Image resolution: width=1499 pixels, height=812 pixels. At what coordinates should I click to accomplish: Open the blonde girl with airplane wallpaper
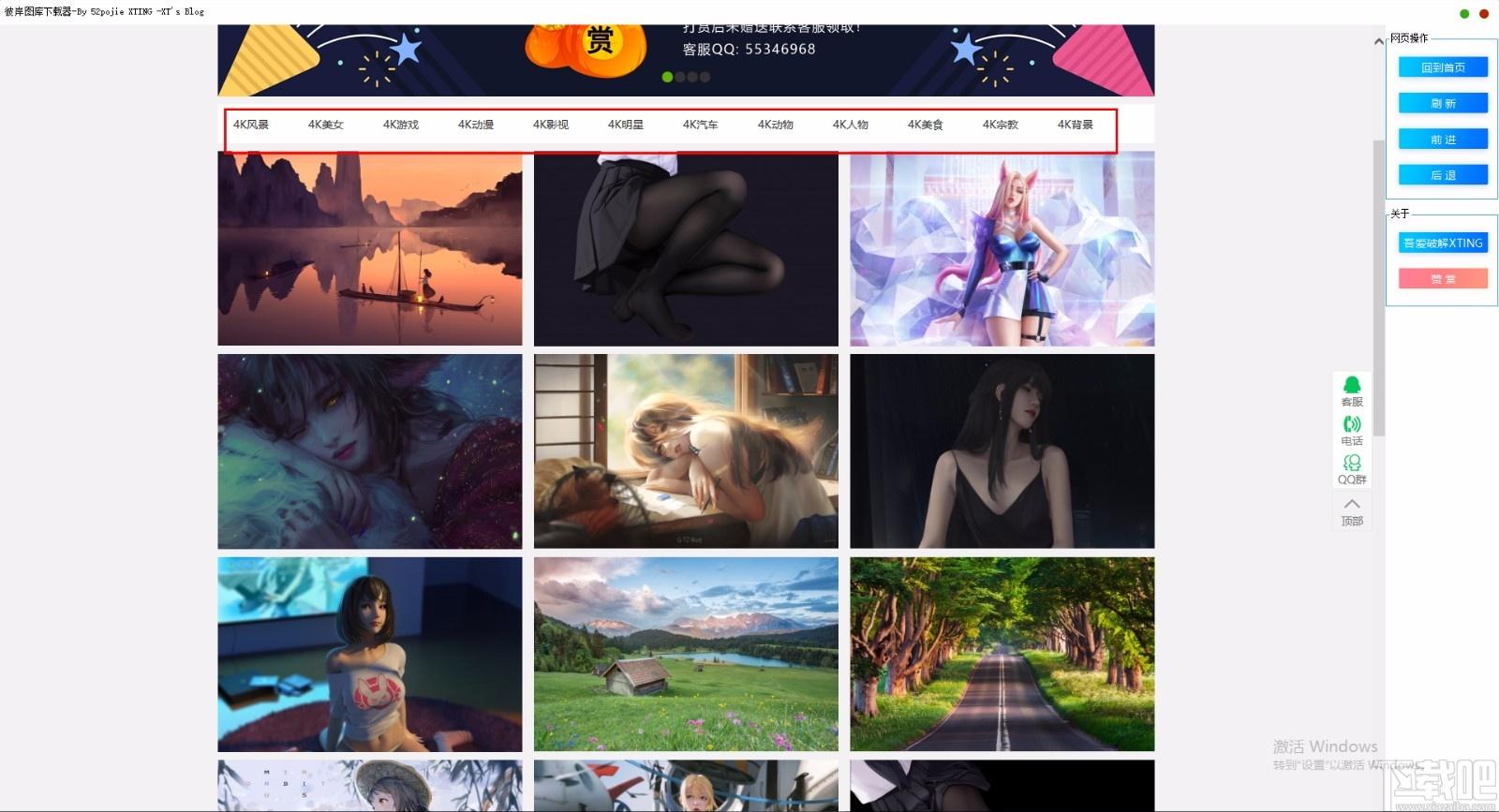[x=686, y=786]
